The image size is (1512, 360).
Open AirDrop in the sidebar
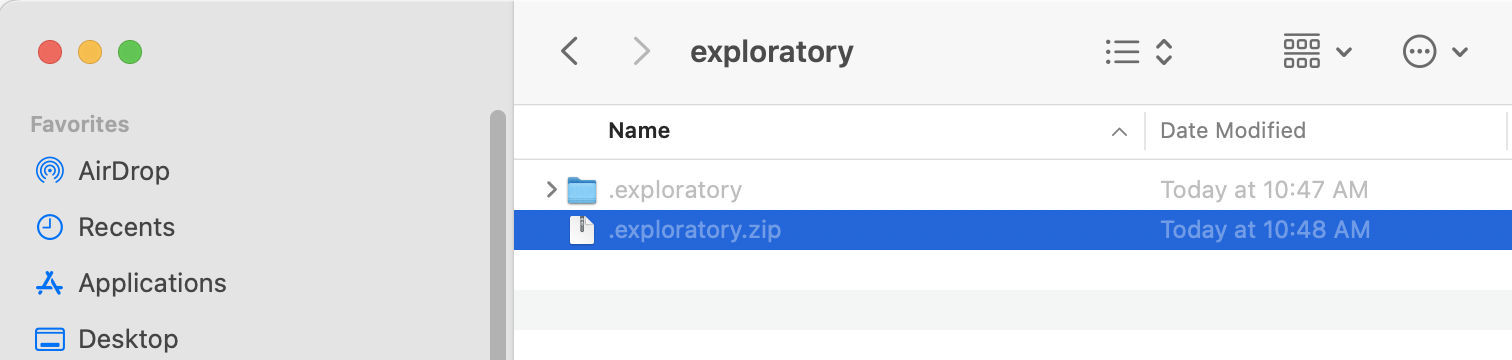point(103,171)
